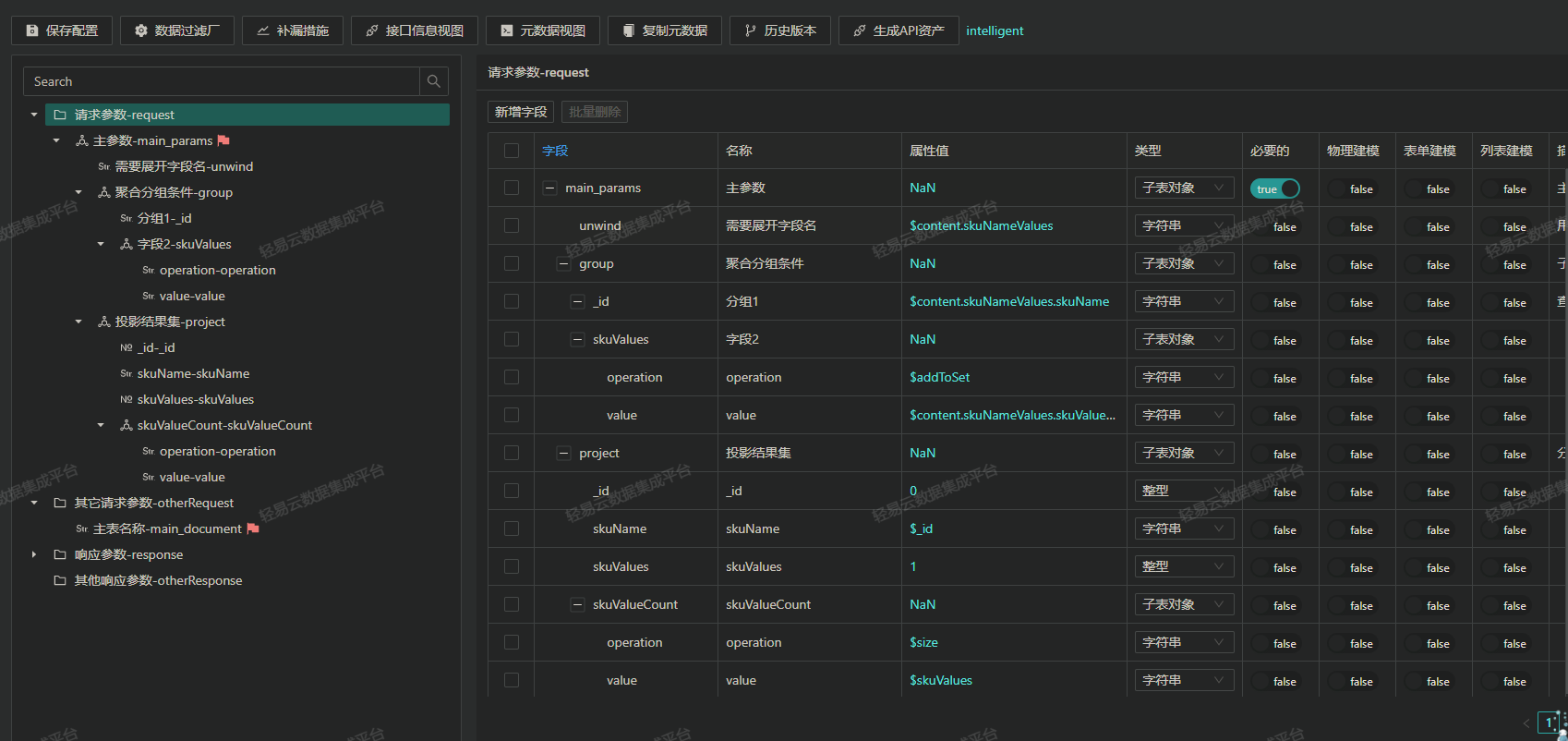Image resolution: width=1568 pixels, height=741 pixels.
Task: Click the 历史版本 button
Action: click(x=780, y=30)
